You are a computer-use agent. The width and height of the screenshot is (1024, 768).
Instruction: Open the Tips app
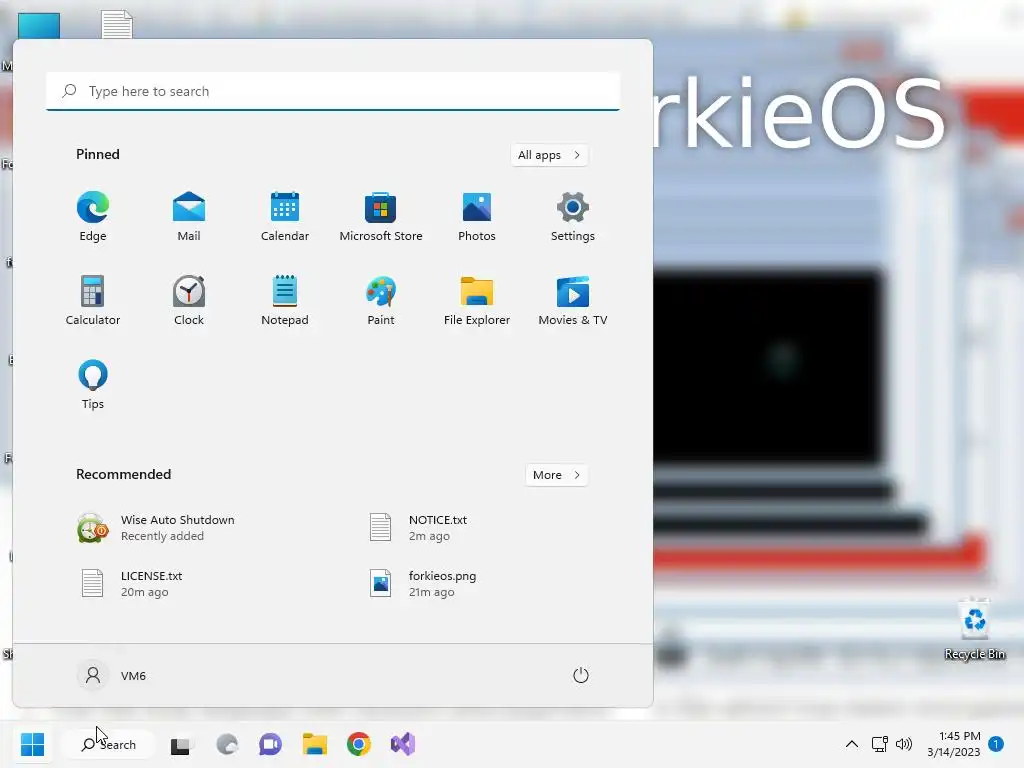tap(93, 385)
